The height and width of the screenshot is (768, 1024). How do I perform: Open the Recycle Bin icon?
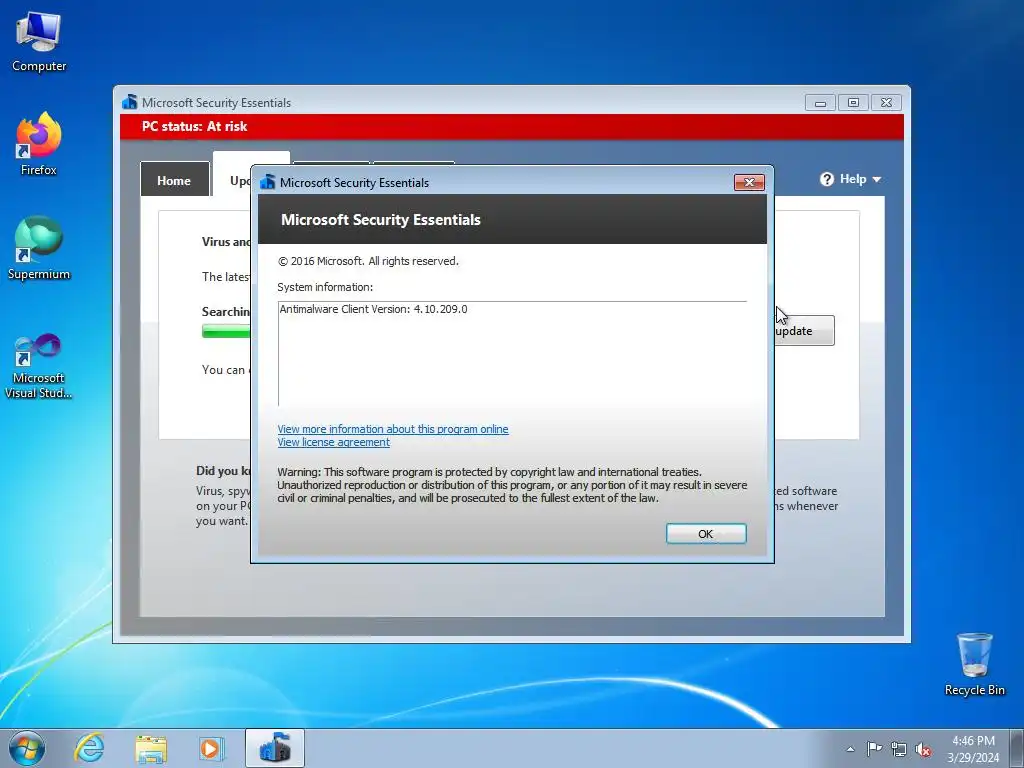click(974, 664)
